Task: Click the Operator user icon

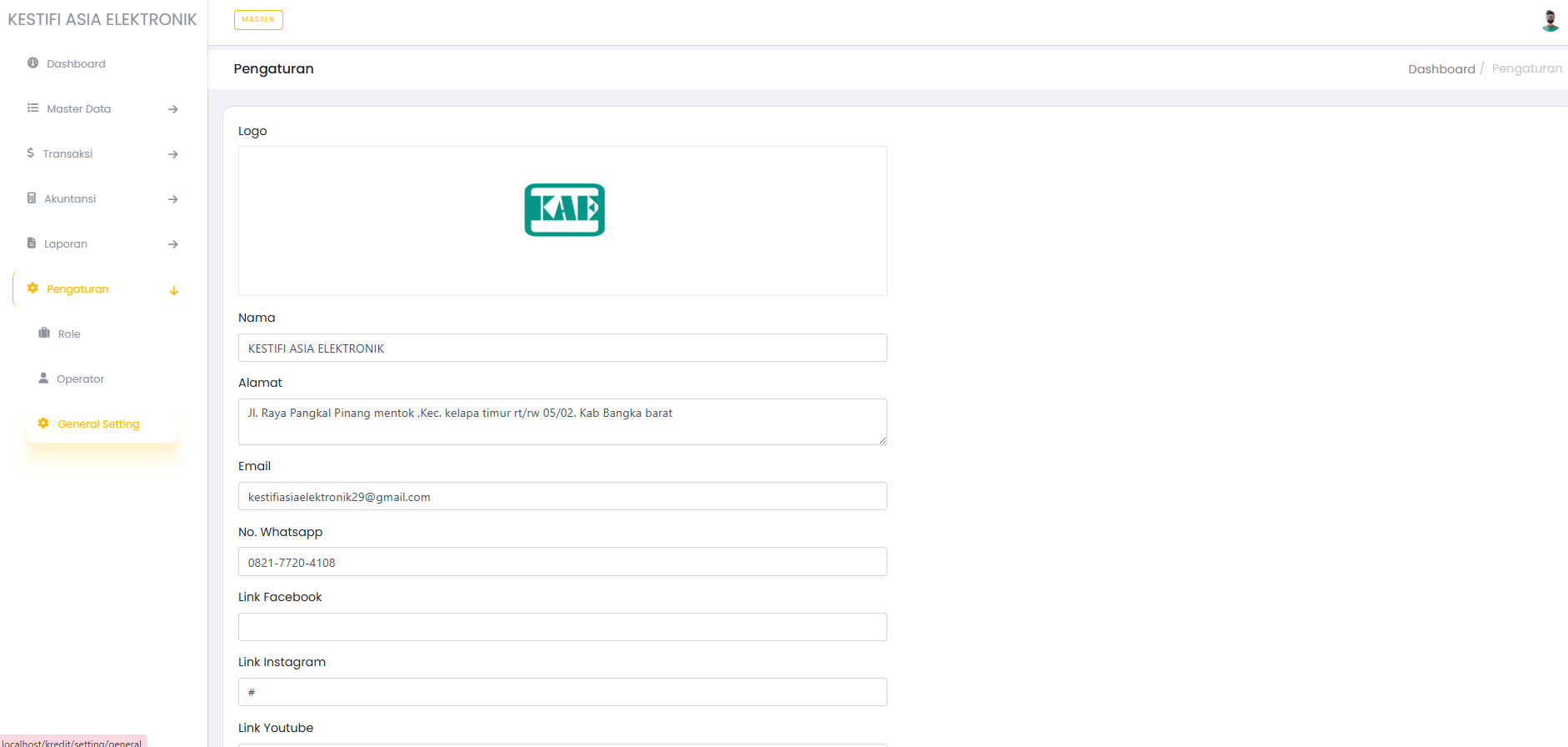Action: pos(43,379)
